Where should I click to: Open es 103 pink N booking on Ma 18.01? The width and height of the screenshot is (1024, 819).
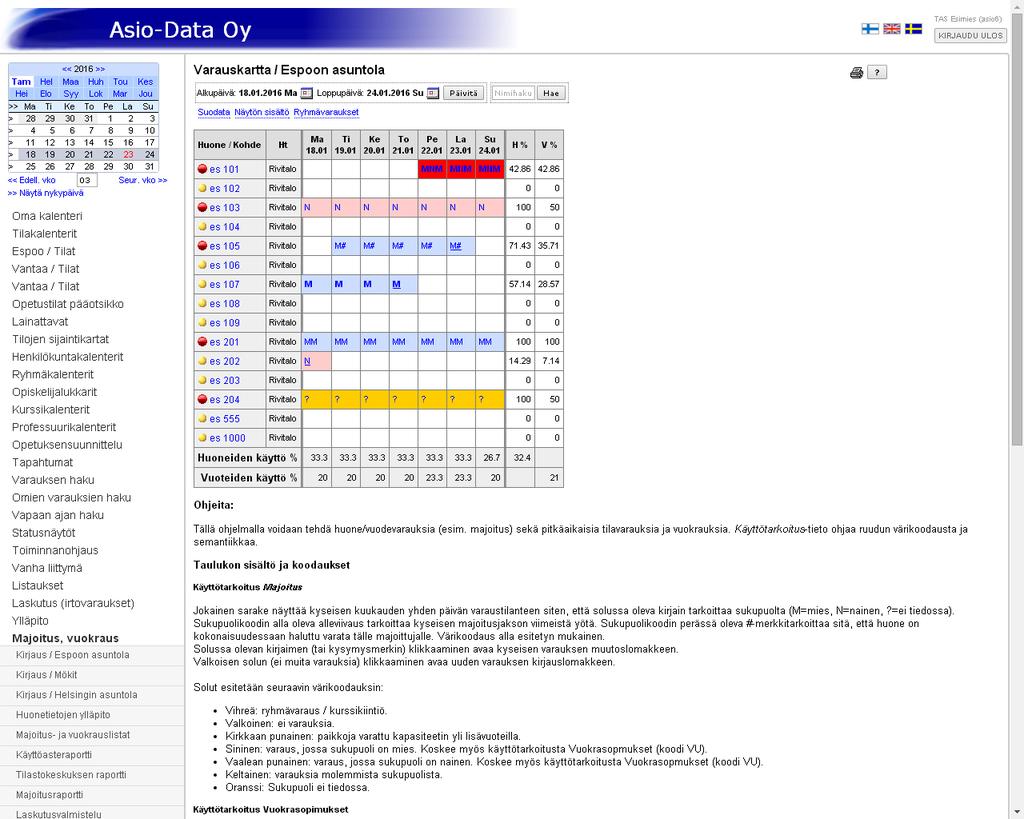(316, 207)
